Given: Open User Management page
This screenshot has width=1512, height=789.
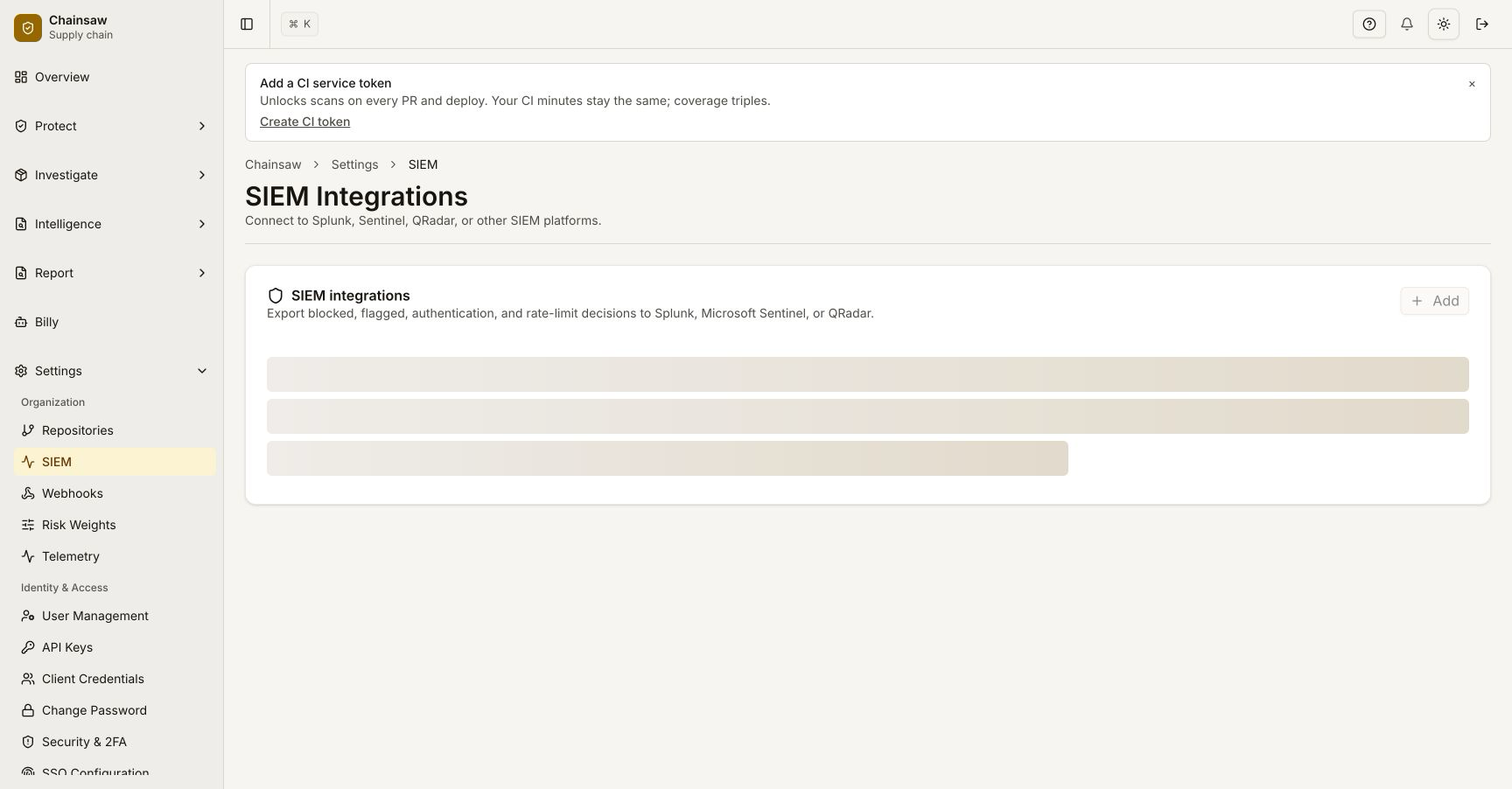Looking at the screenshot, I should pyautogui.click(x=115, y=616).
